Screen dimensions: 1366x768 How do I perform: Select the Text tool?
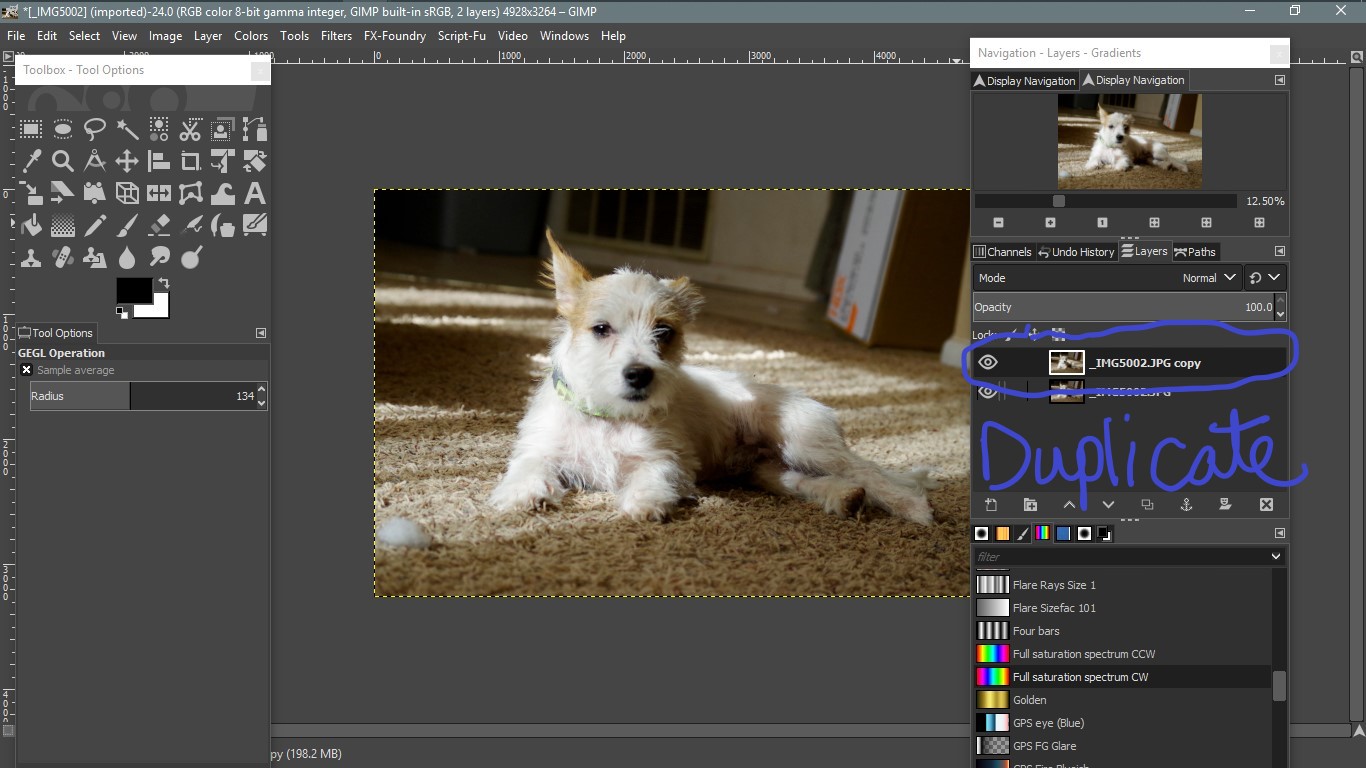(255, 193)
